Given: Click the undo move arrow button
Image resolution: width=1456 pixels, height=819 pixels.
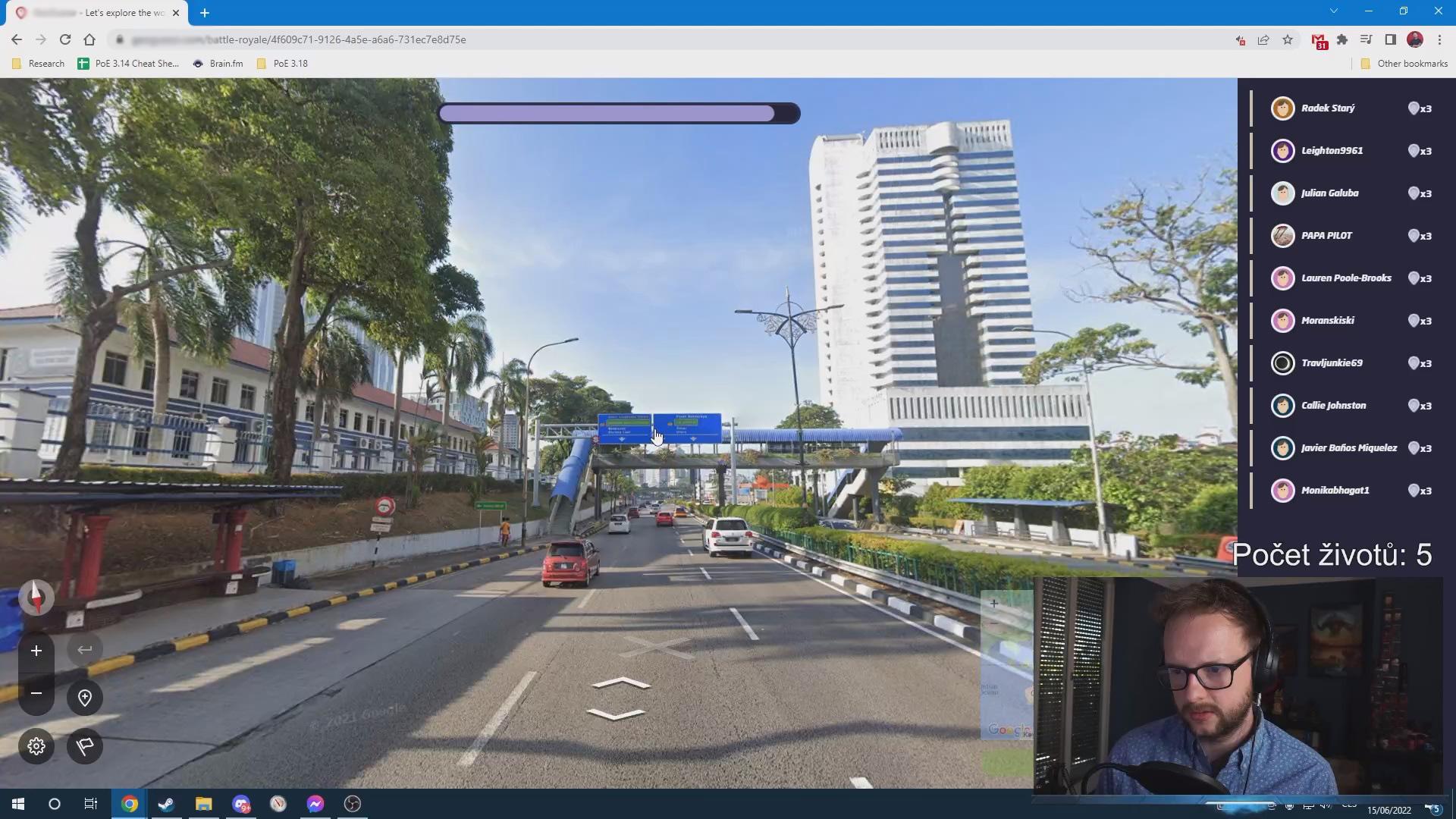Looking at the screenshot, I should tap(84, 650).
